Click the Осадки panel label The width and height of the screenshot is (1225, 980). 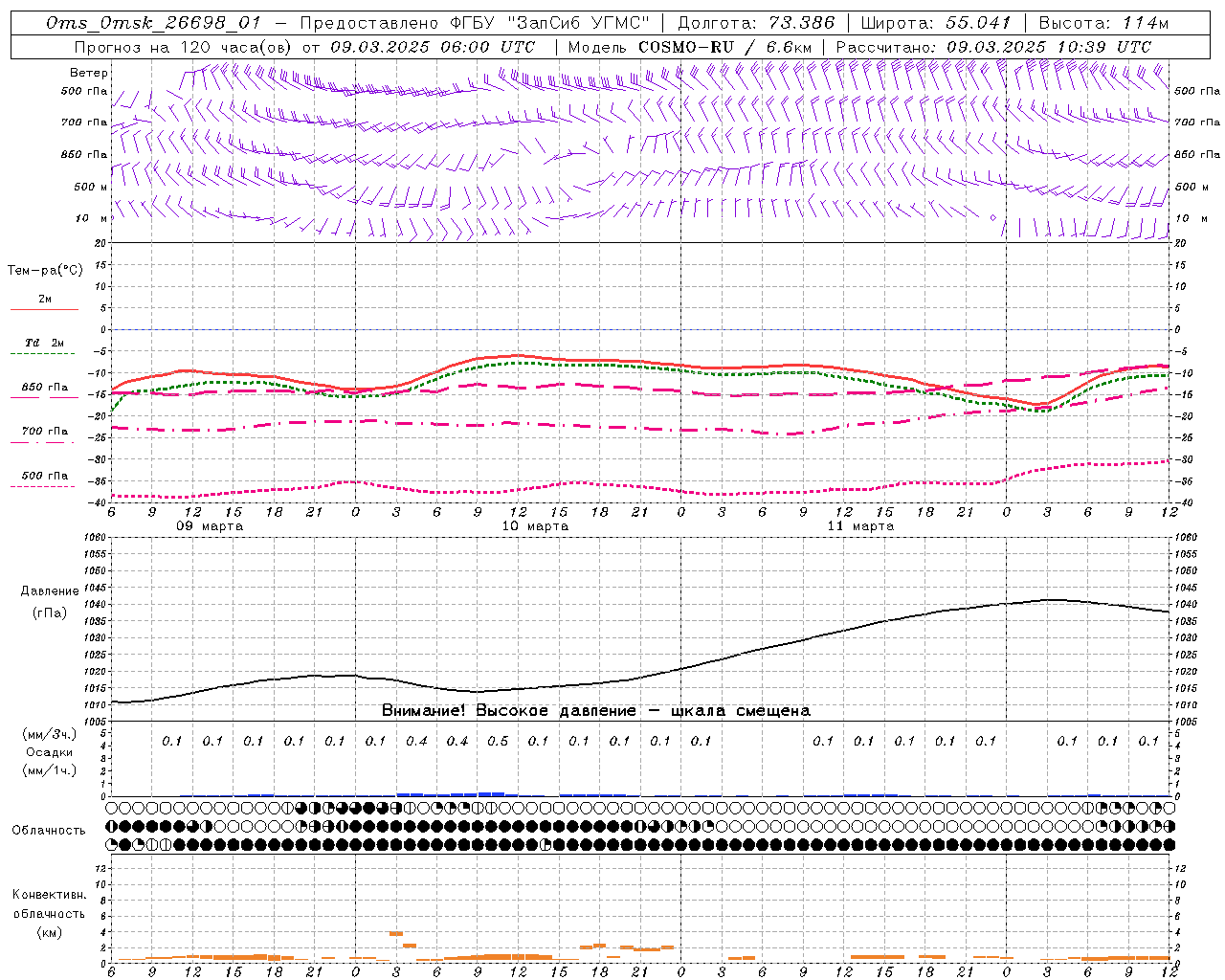50,752
